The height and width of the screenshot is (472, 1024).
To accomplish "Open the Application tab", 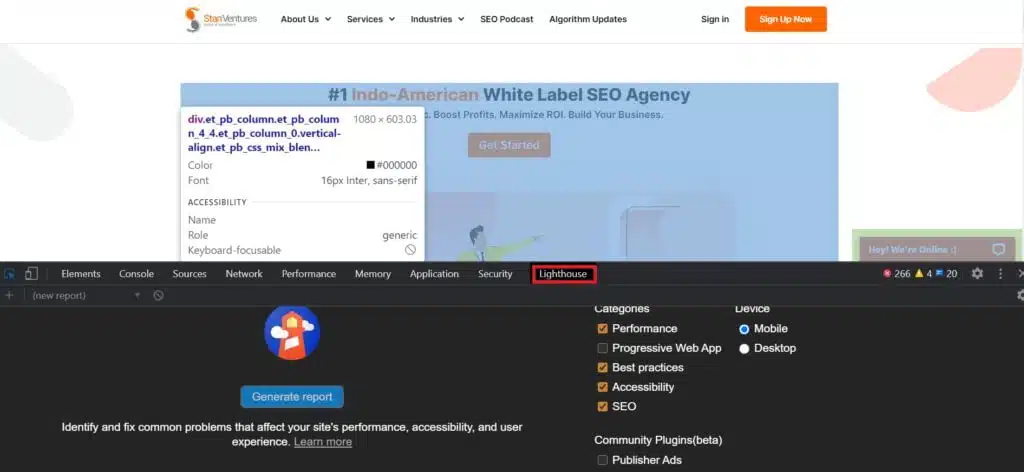I will click(x=434, y=274).
